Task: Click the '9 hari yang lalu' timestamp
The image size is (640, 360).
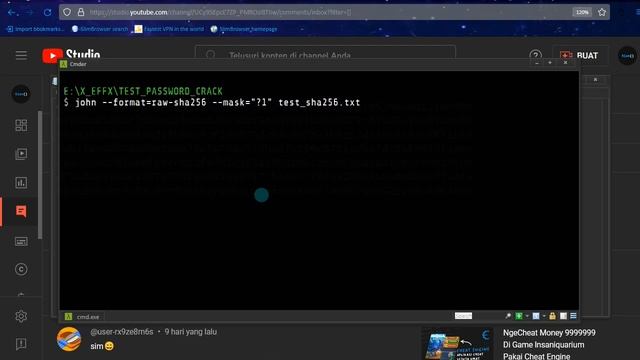Action: click(191, 332)
